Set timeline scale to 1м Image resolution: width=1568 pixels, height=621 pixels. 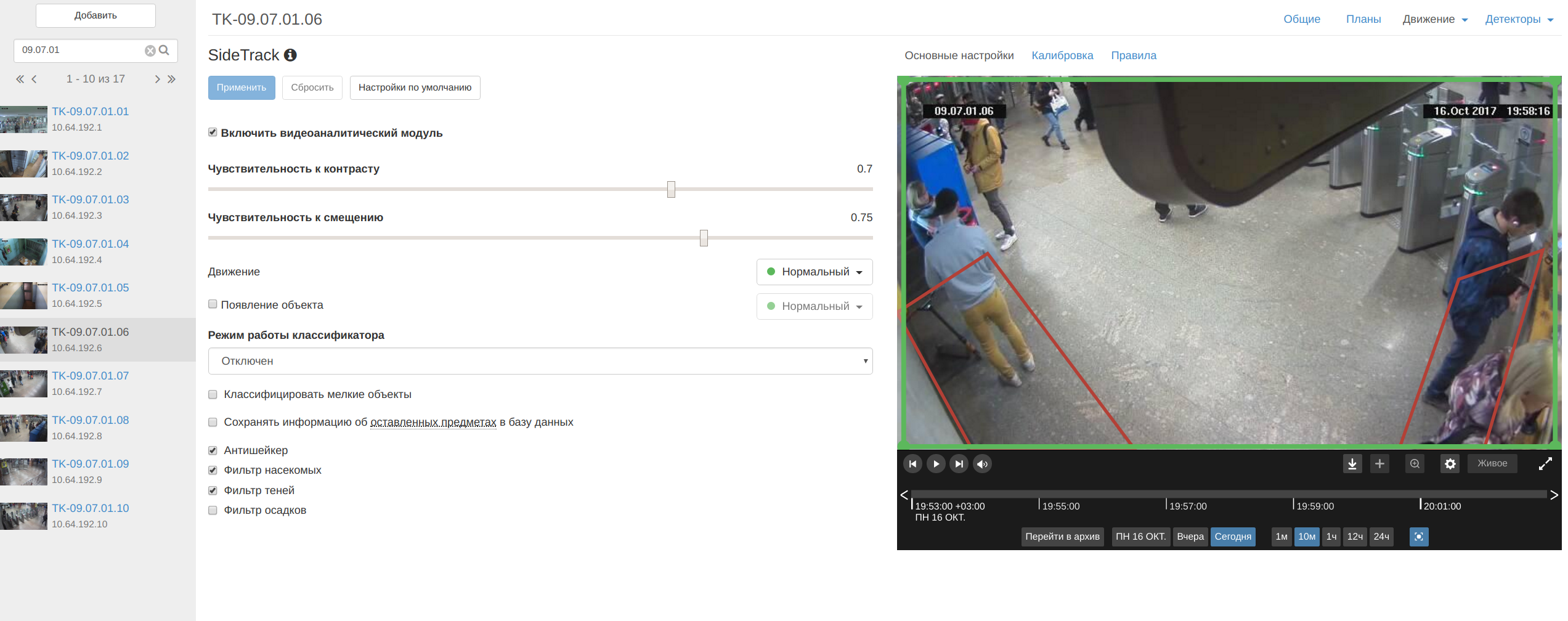1282,537
